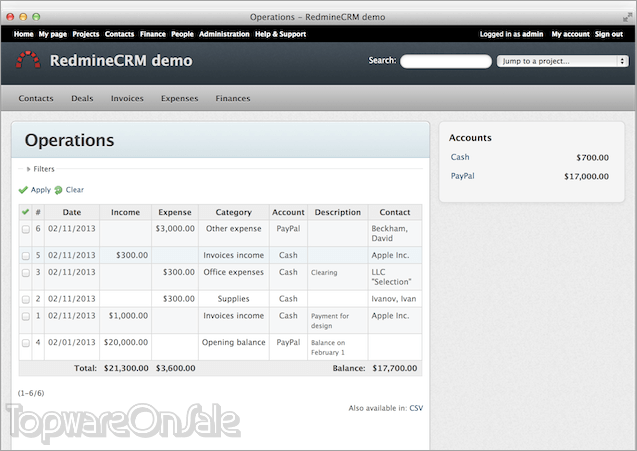Download the CSV export link
The width and height of the screenshot is (637, 451).
coord(416,408)
